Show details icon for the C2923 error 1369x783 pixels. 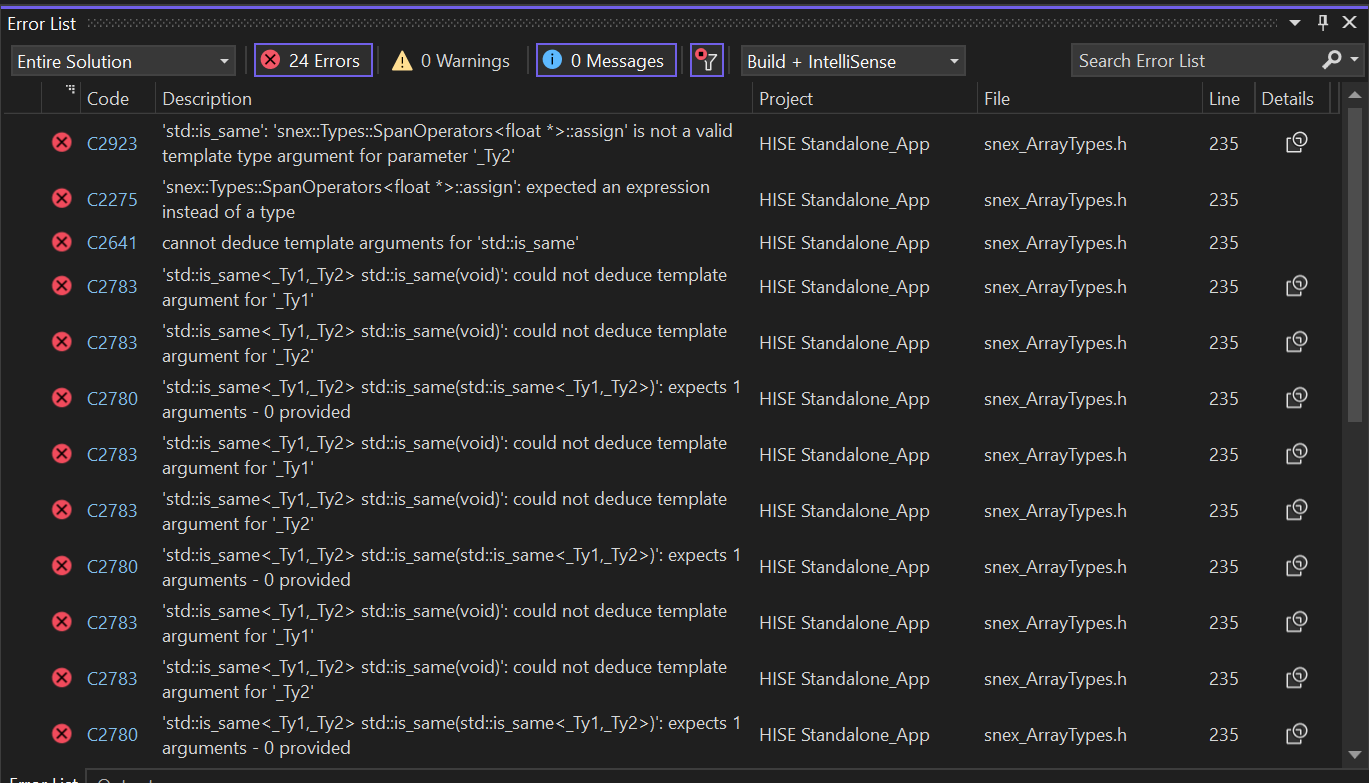[x=1296, y=143]
